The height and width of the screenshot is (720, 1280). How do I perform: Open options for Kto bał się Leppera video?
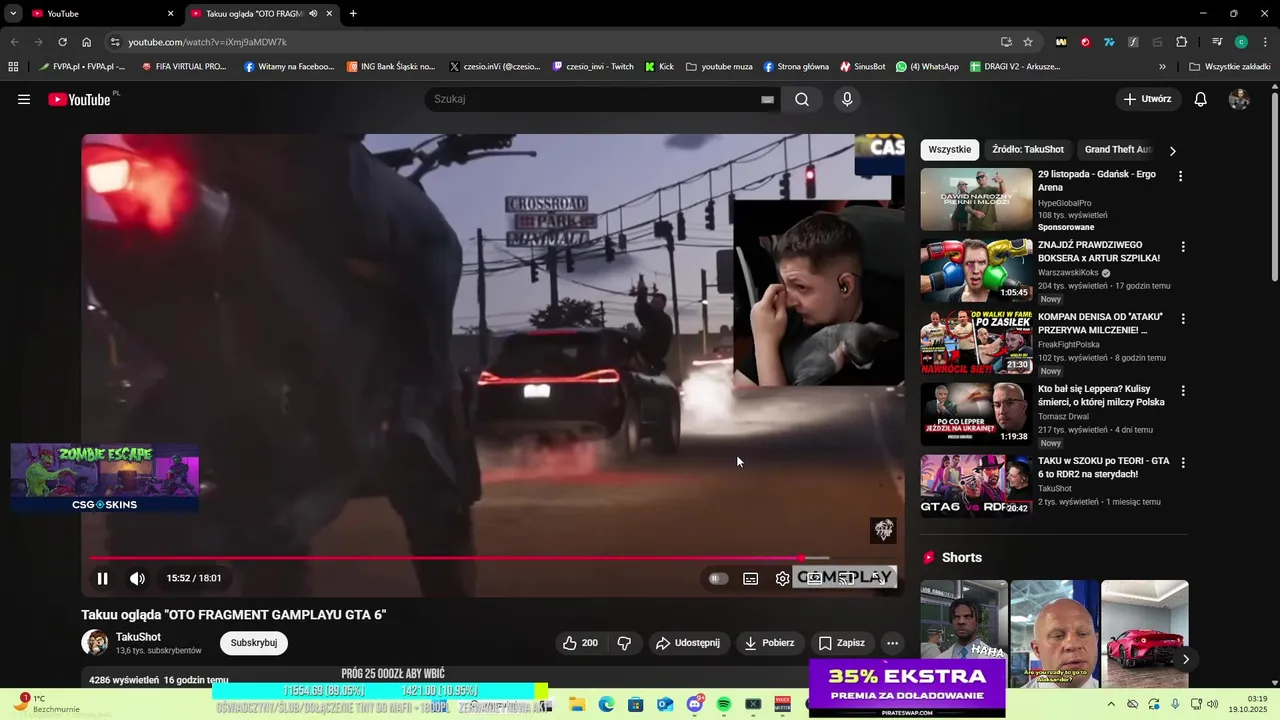(x=1183, y=391)
